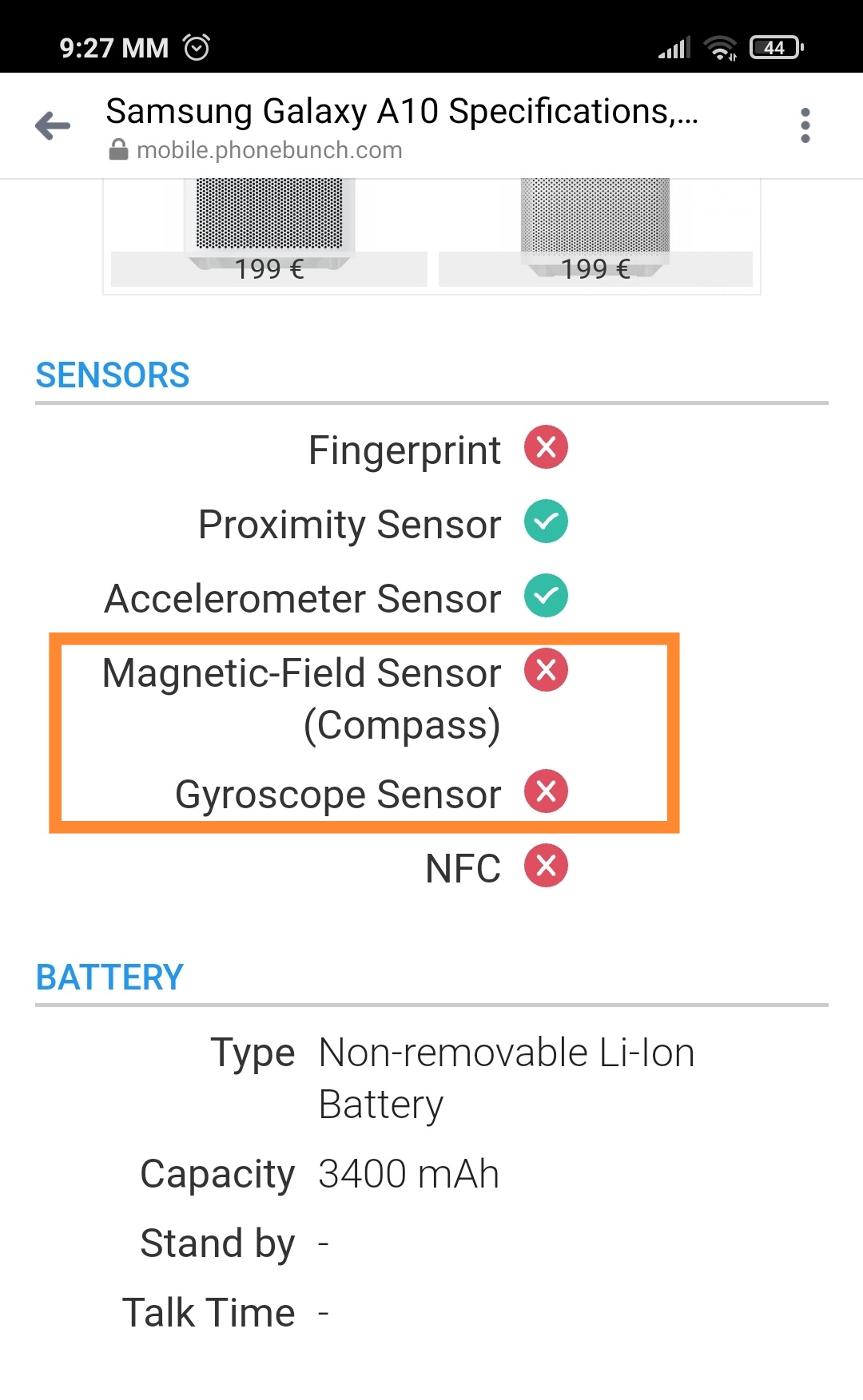863x1400 pixels.
Task: Click the green check beside Proximity Sensor
Action: point(546,522)
